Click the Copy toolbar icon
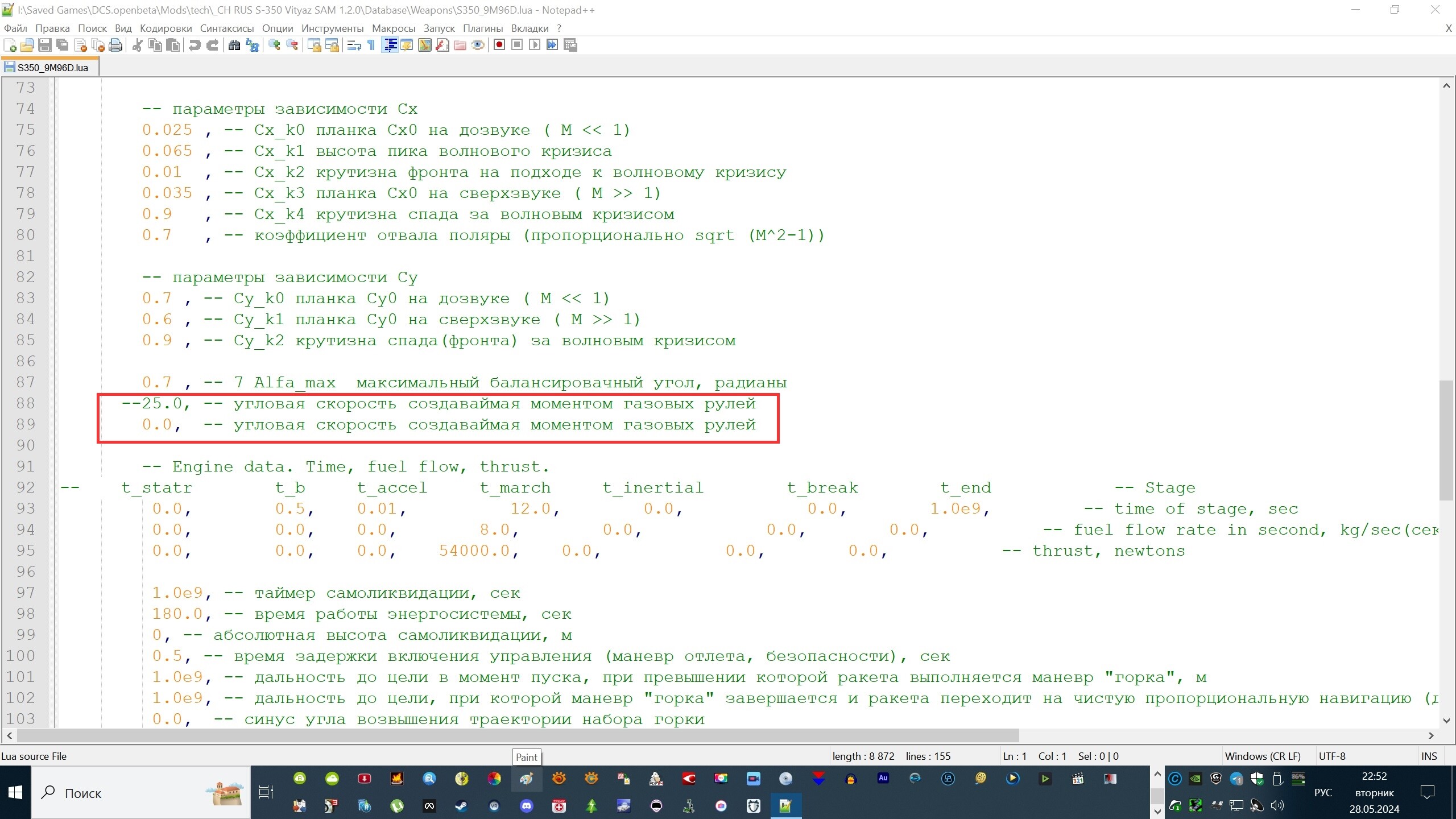The image size is (1456, 819). [x=155, y=45]
